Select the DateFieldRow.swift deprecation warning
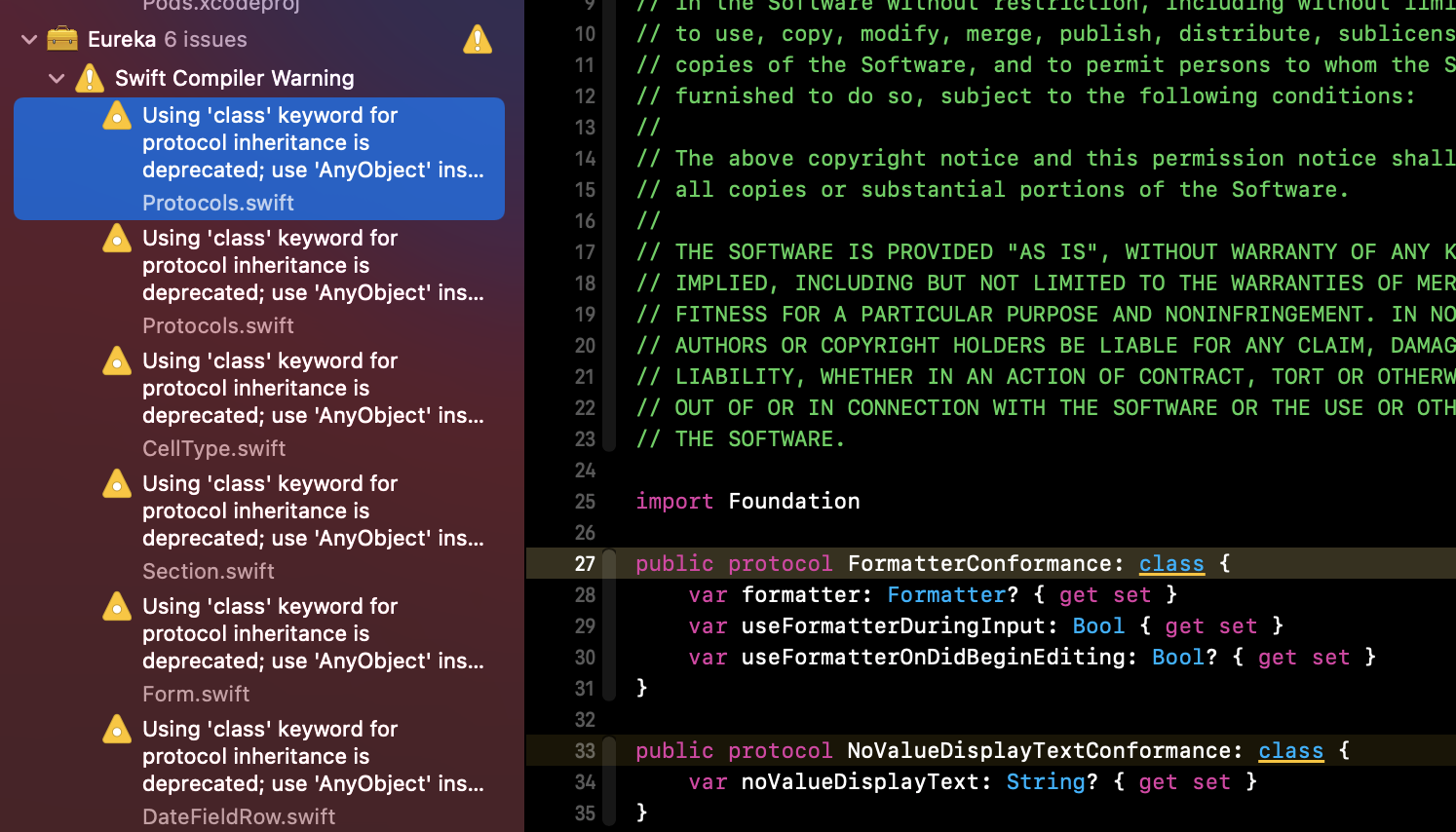This screenshot has width=1456, height=832. point(292,756)
